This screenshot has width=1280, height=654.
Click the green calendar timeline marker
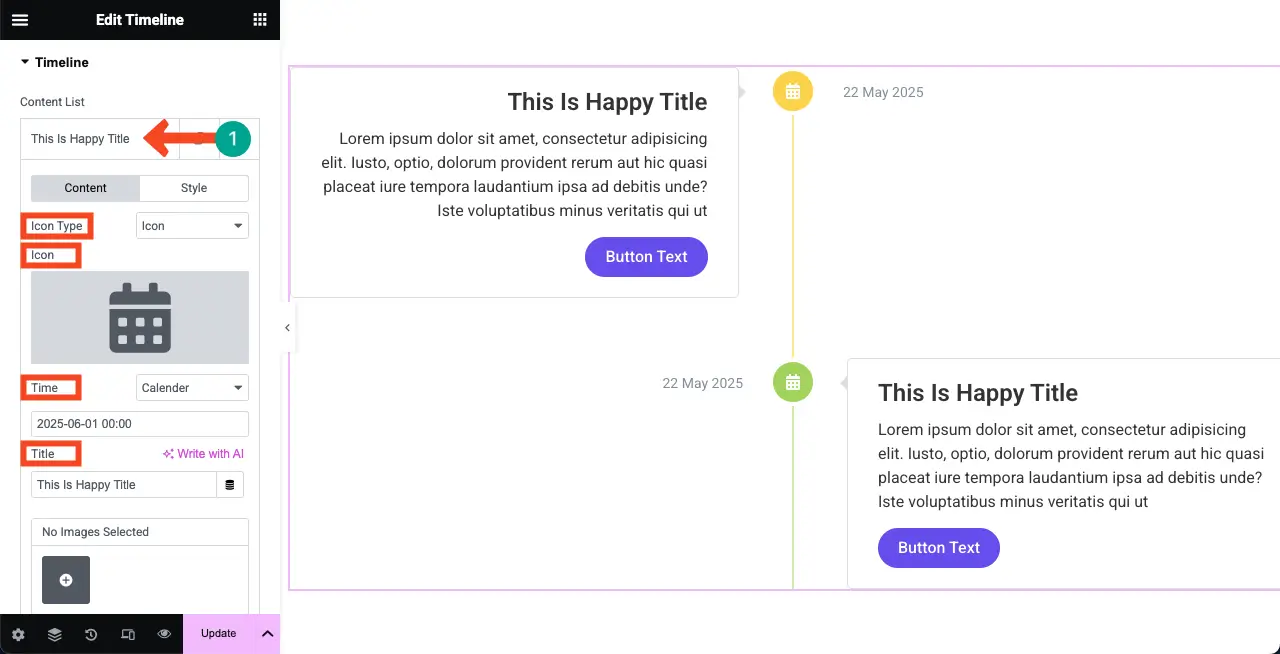click(x=793, y=382)
